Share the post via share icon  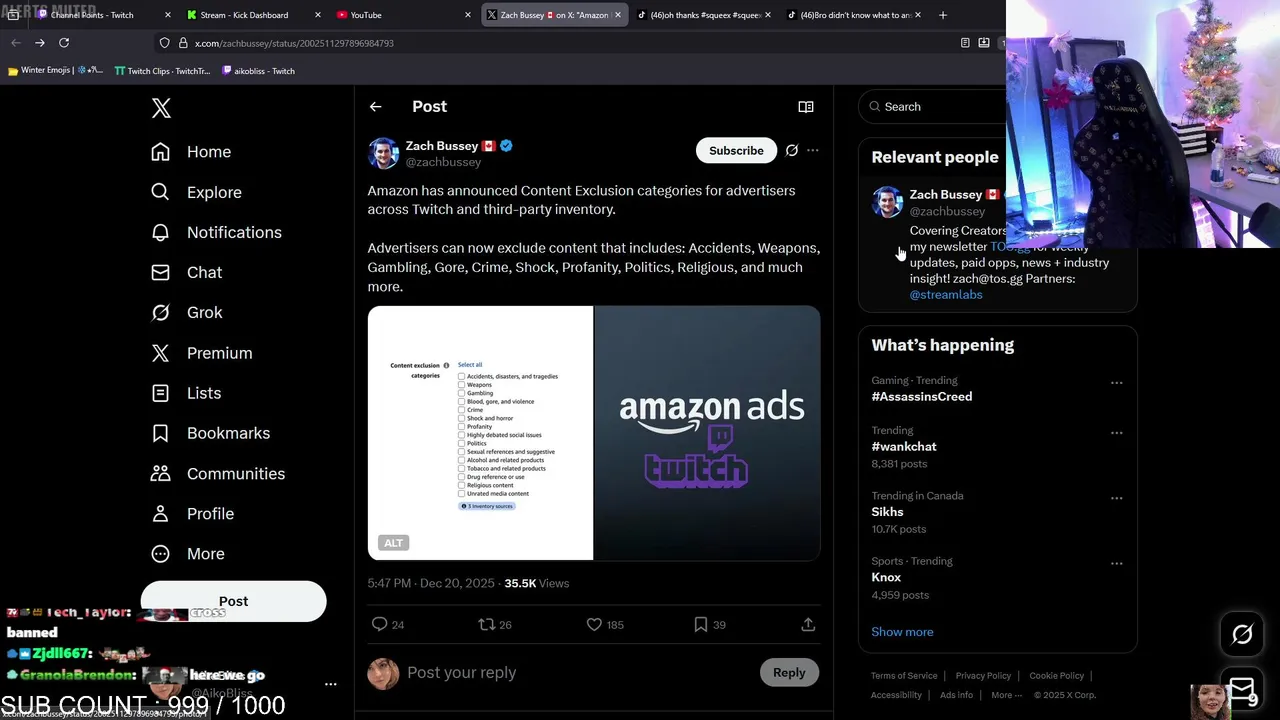click(808, 624)
